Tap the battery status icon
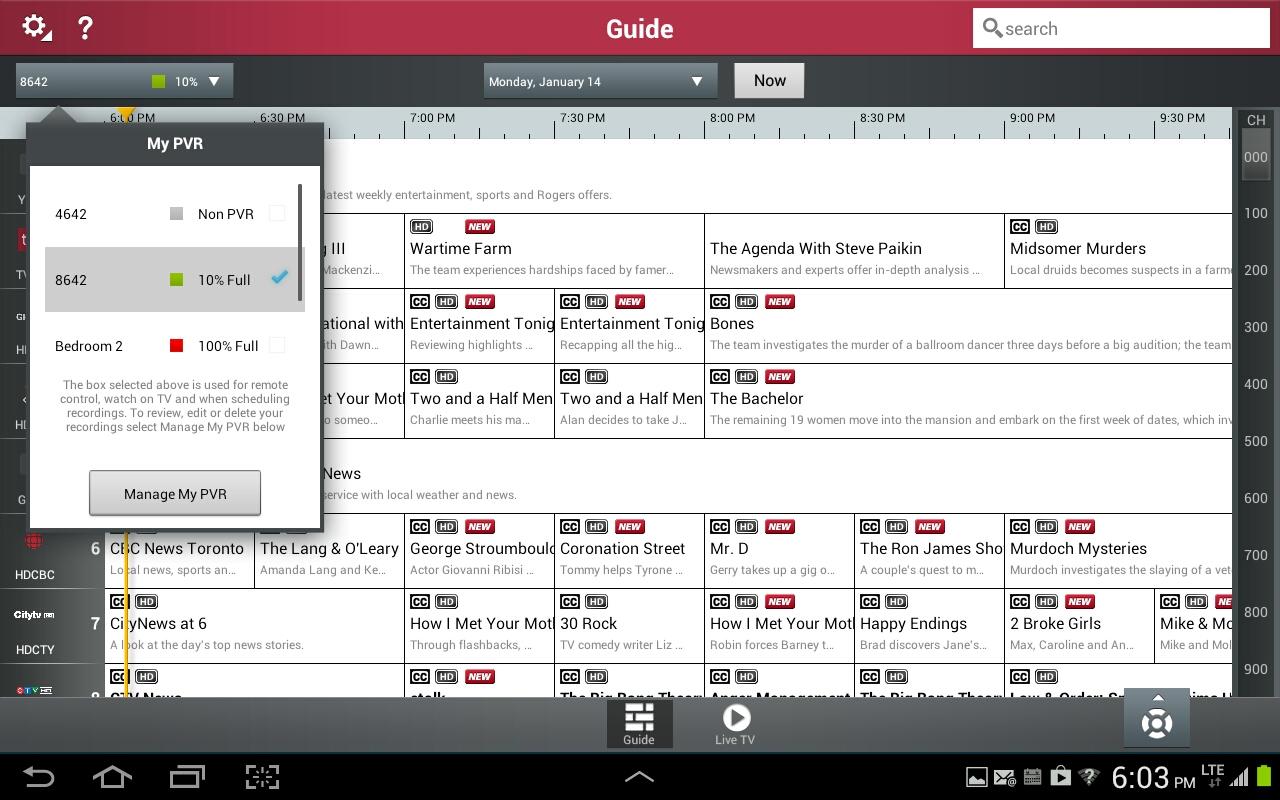 [x=1263, y=776]
